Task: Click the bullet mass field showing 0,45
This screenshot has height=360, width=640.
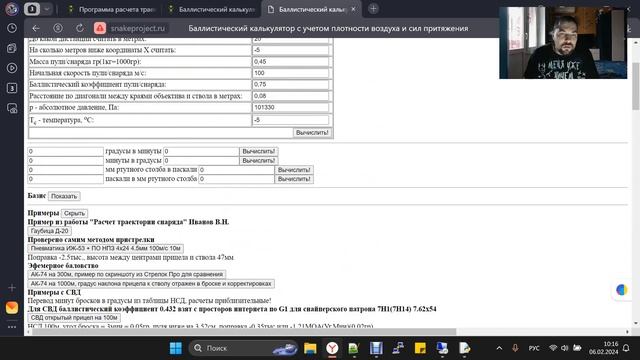Action: pos(291,62)
